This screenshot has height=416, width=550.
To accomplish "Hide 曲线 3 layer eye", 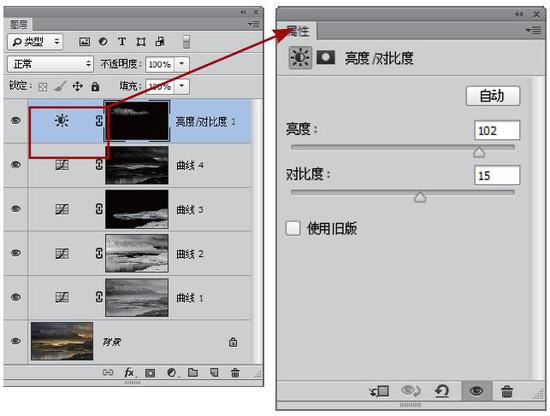I will click(15, 209).
